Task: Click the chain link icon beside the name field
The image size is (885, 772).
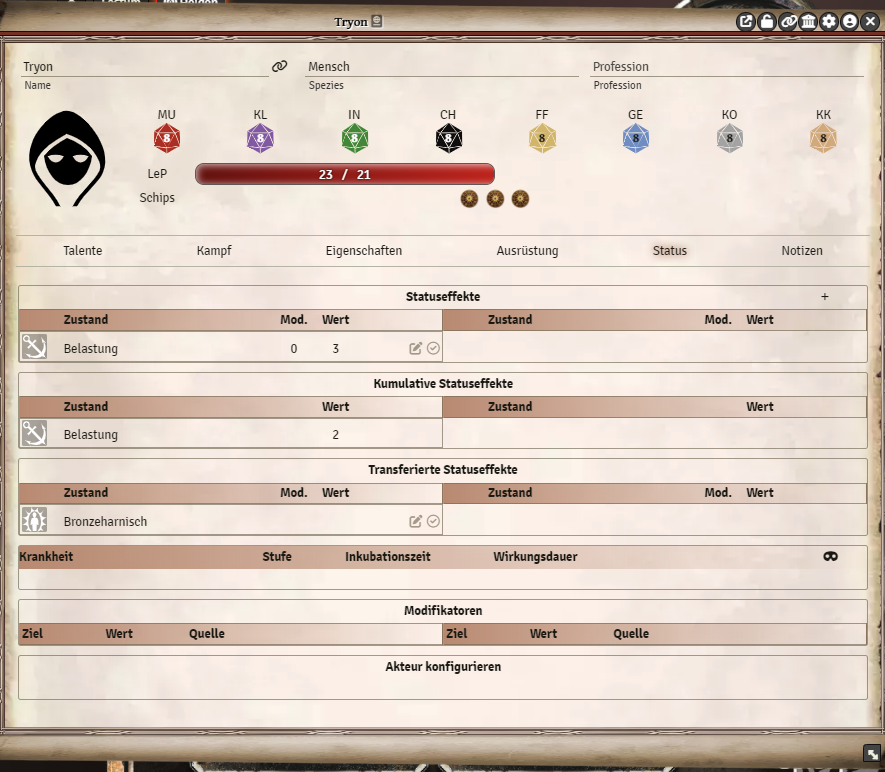Action: coord(279,65)
